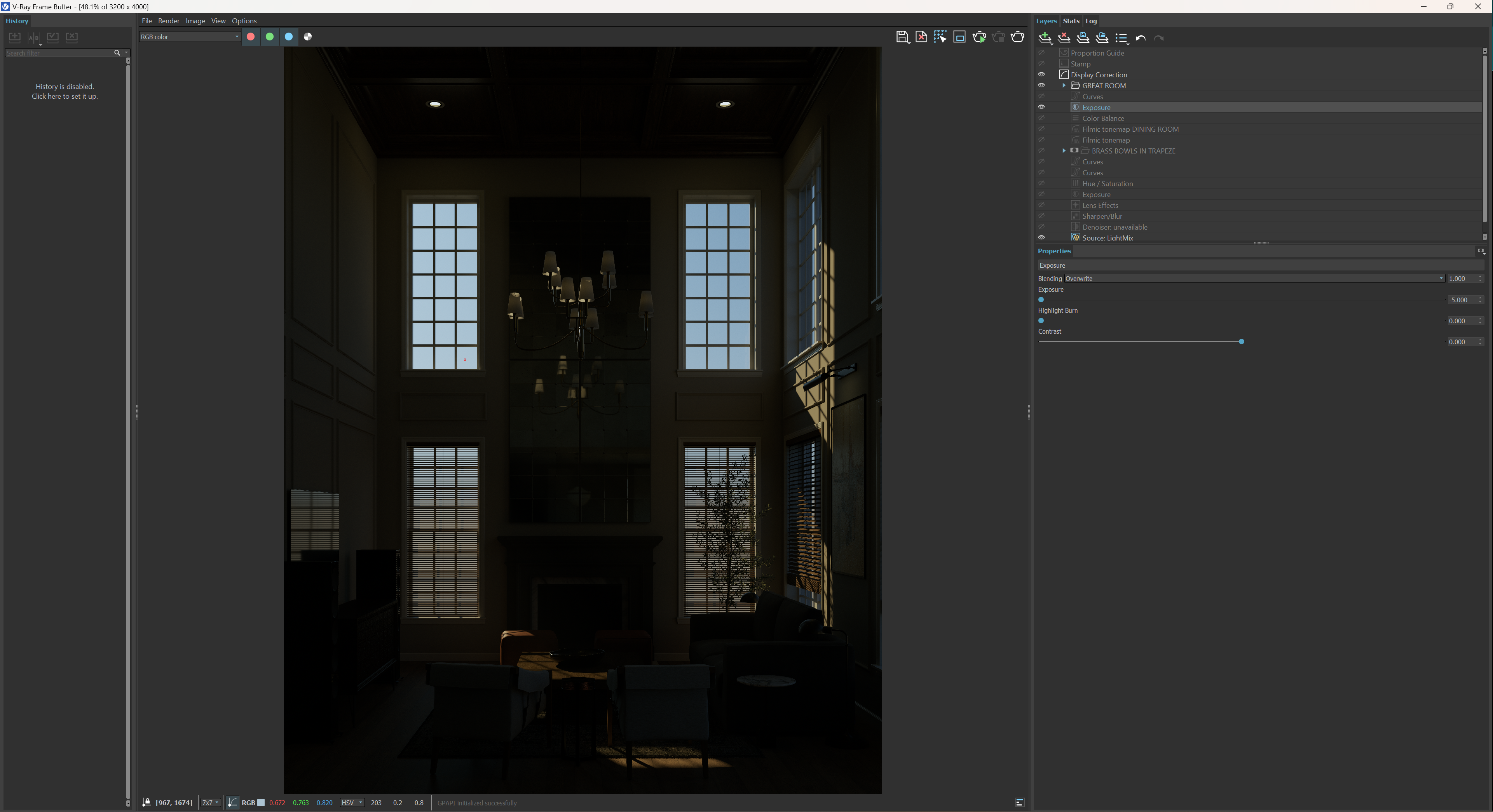Screen dimensions: 1493x812
Task: Click the Properties panel pin icon
Action: [x=1481, y=251]
